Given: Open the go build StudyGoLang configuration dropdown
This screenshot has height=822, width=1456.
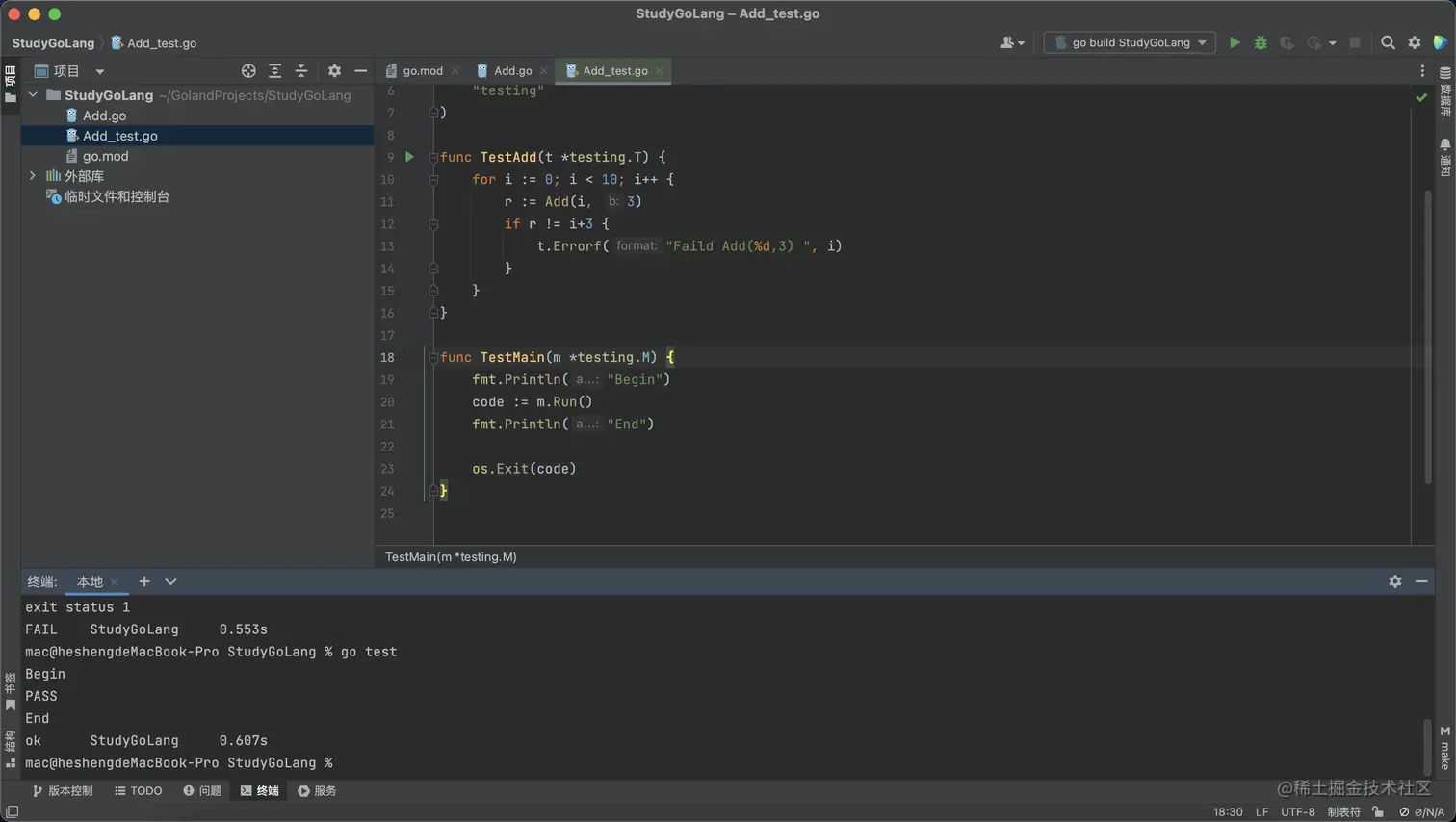Looking at the screenshot, I should 1130,42.
